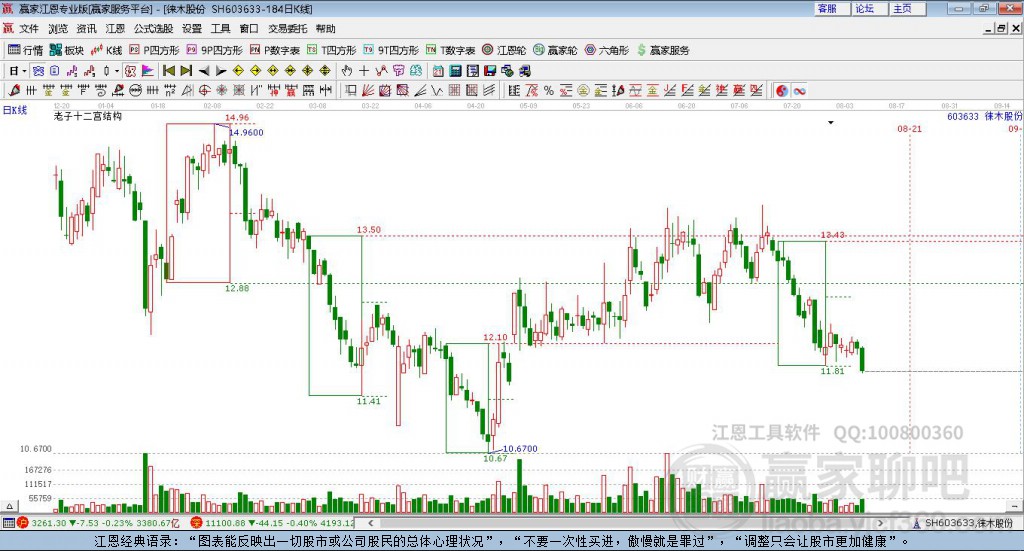
Task: Step chart right with black right arrow
Action: coord(221,71)
